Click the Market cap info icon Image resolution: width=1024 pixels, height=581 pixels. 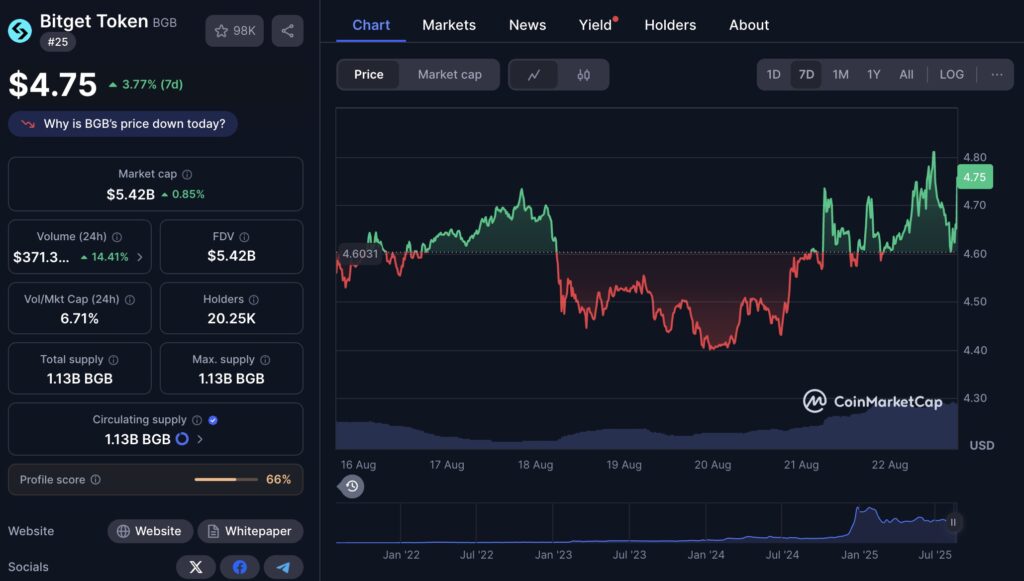tap(187, 174)
